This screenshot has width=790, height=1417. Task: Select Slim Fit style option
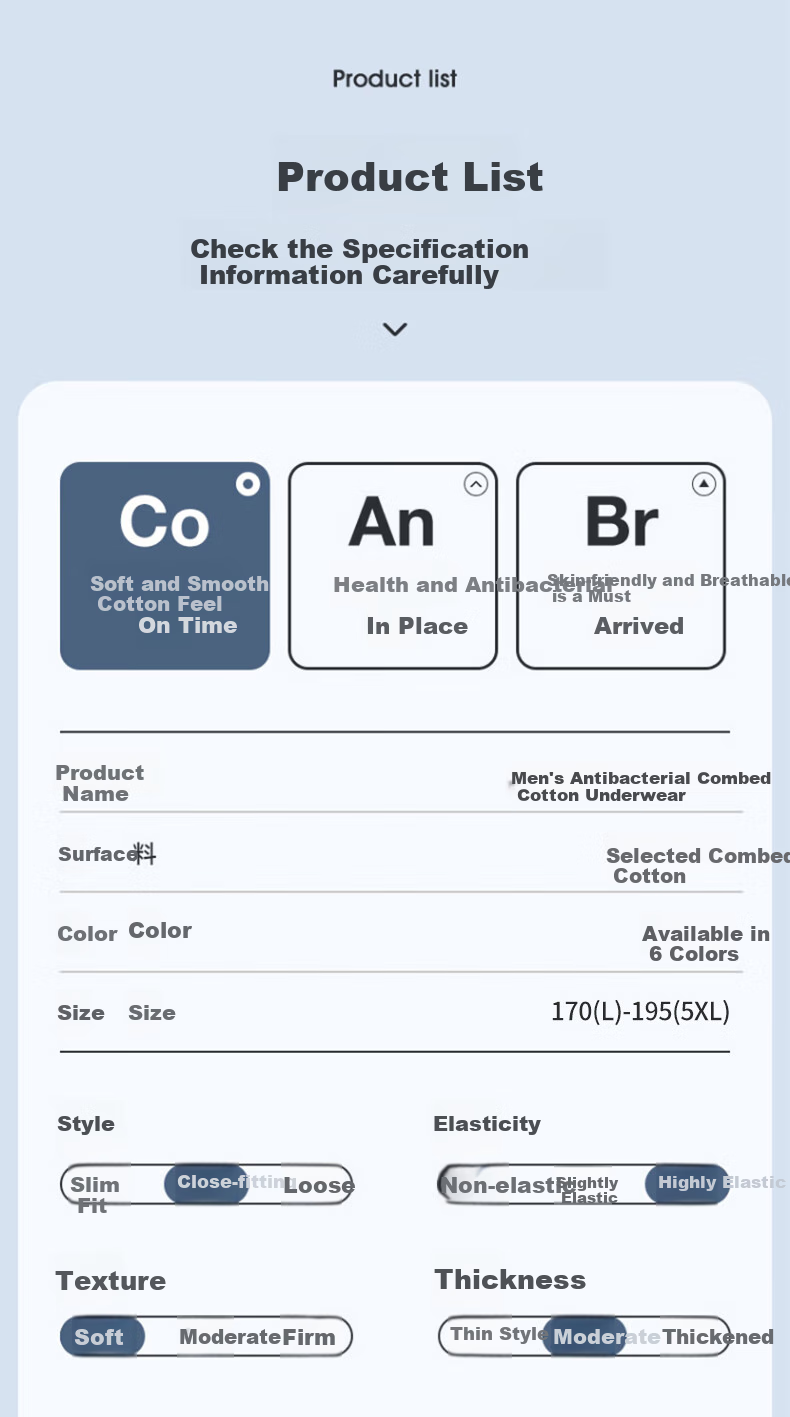pos(95,1194)
